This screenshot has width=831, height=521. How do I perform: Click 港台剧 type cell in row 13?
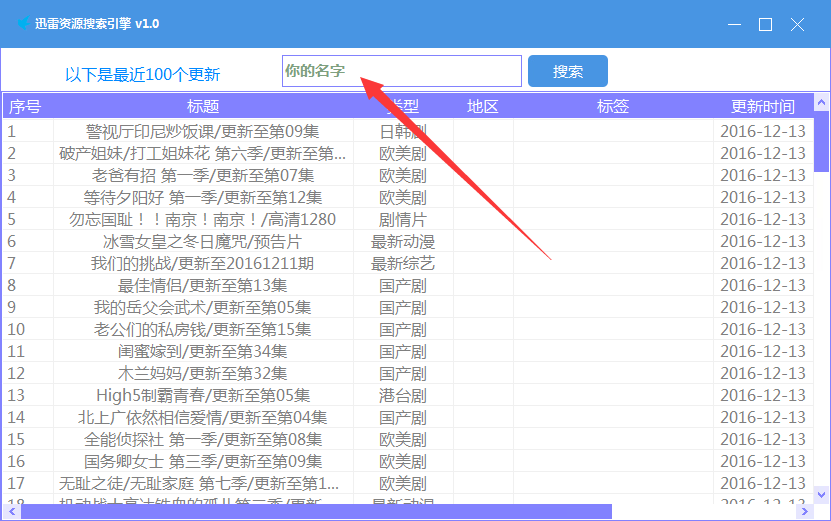pyautogui.click(x=403, y=395)
